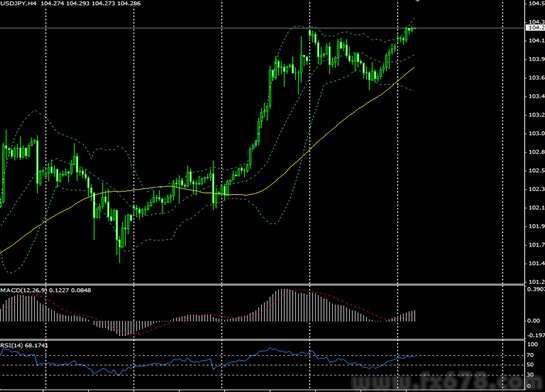Viewport: 545px width, 392px height.
Task: Click the separator between price and MACD panes
Action: tap(262, 285)
